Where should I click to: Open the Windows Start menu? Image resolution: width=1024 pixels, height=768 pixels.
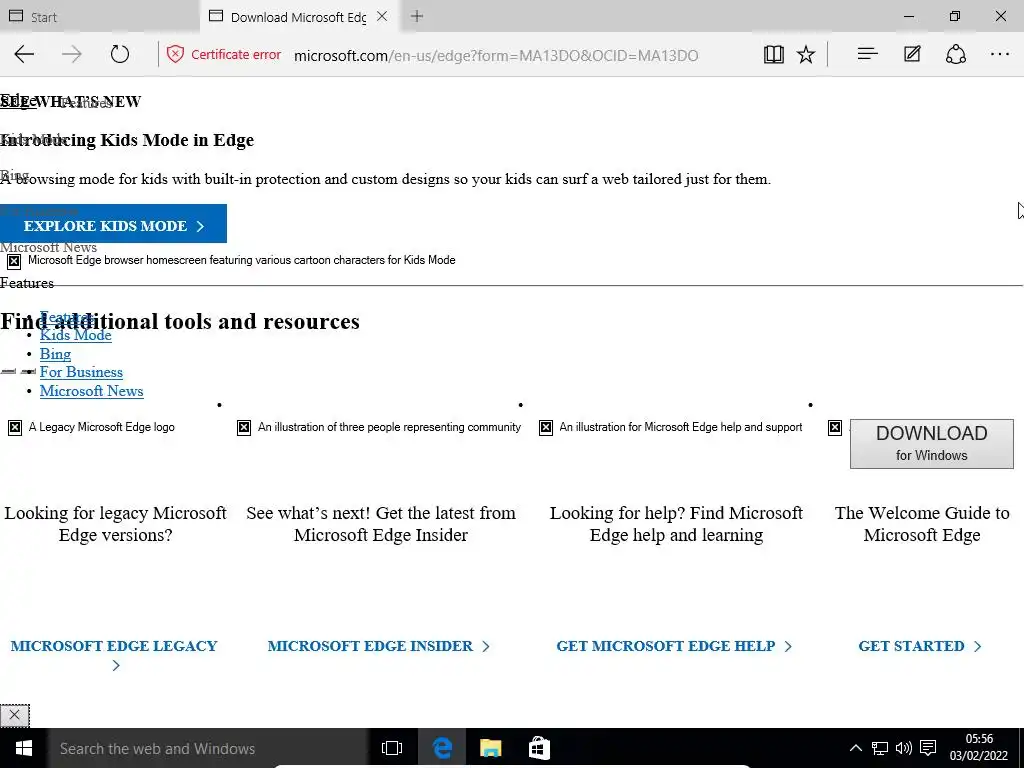click(x=24, y=748)
